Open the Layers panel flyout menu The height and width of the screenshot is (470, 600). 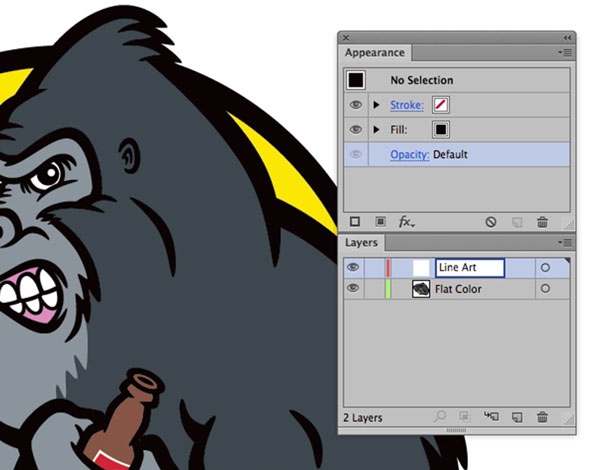pyautogui.click(x=565, y=242)
